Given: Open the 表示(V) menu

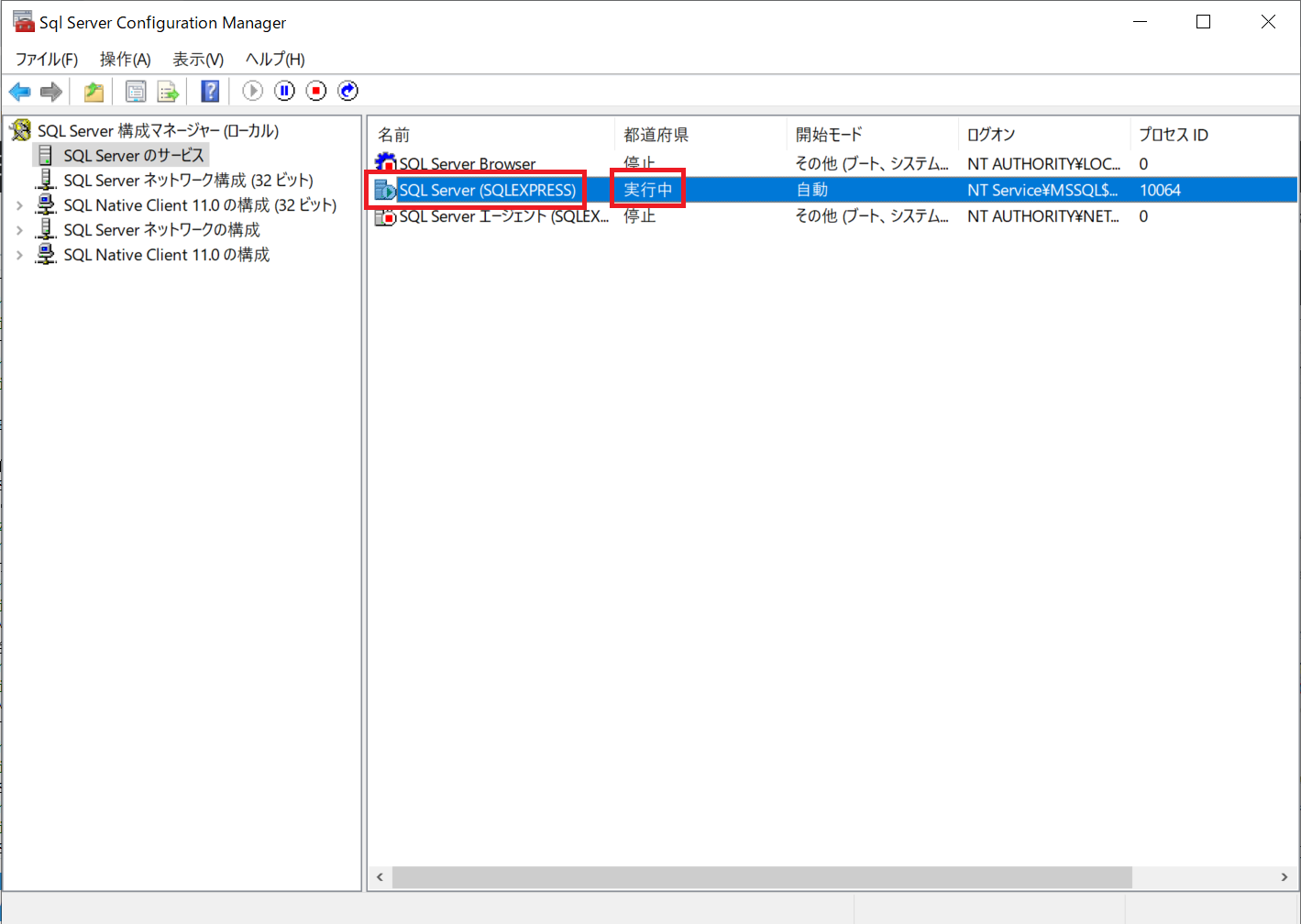Looking at the screenshot, I should pos(199,60).
